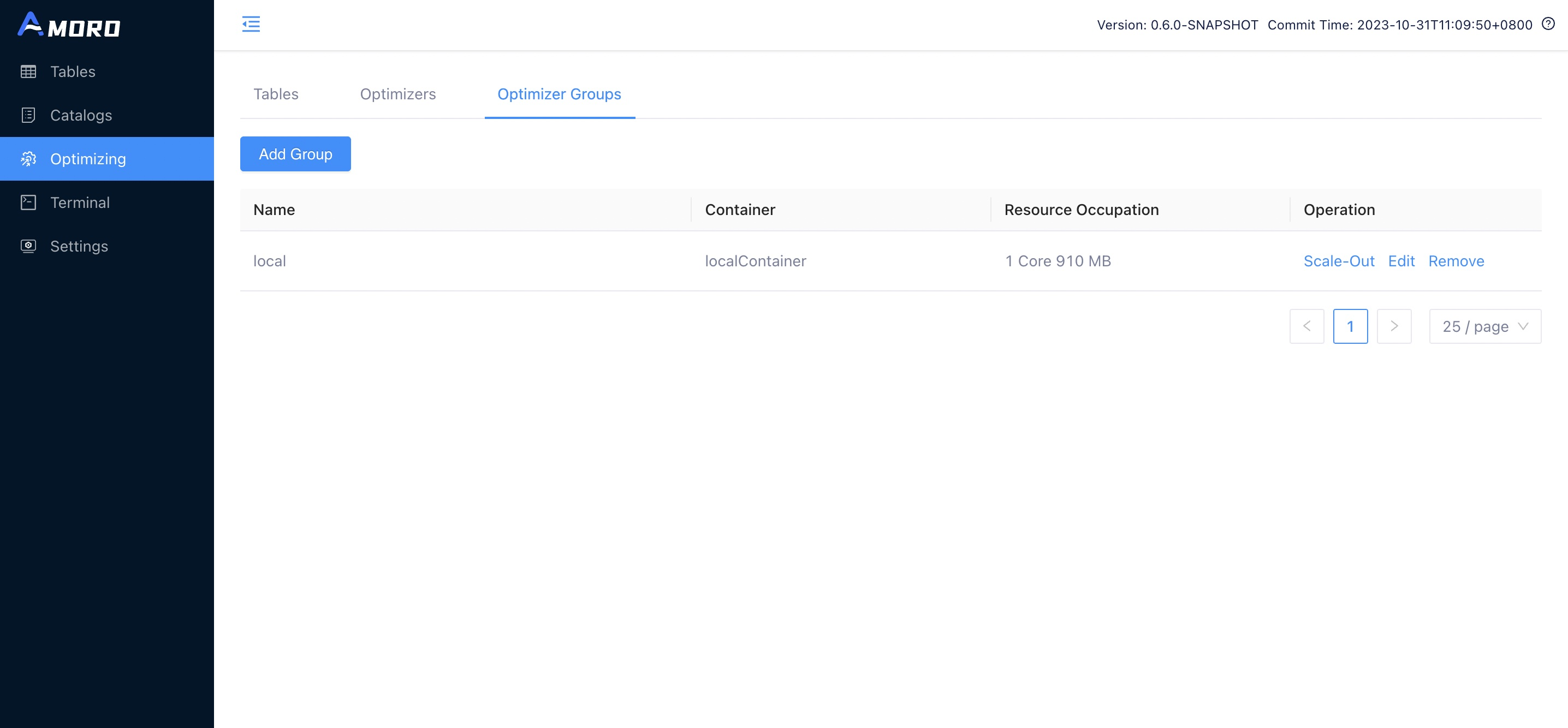Switch to the Optimizers tab
Viewport: 1568px width, 728px height.
(x=397, y=94)
